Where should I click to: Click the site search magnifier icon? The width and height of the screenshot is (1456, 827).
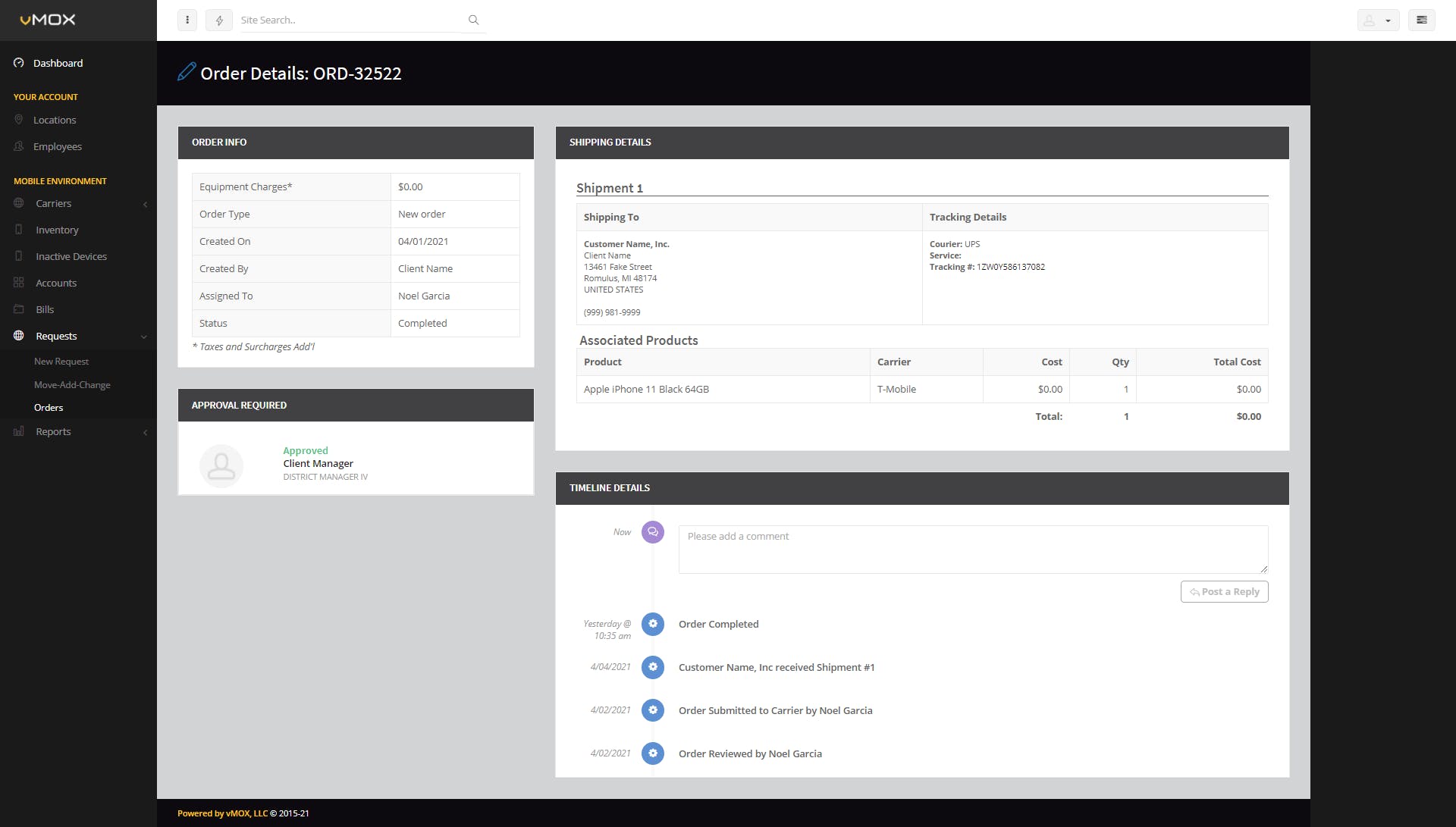coord(473,20)
